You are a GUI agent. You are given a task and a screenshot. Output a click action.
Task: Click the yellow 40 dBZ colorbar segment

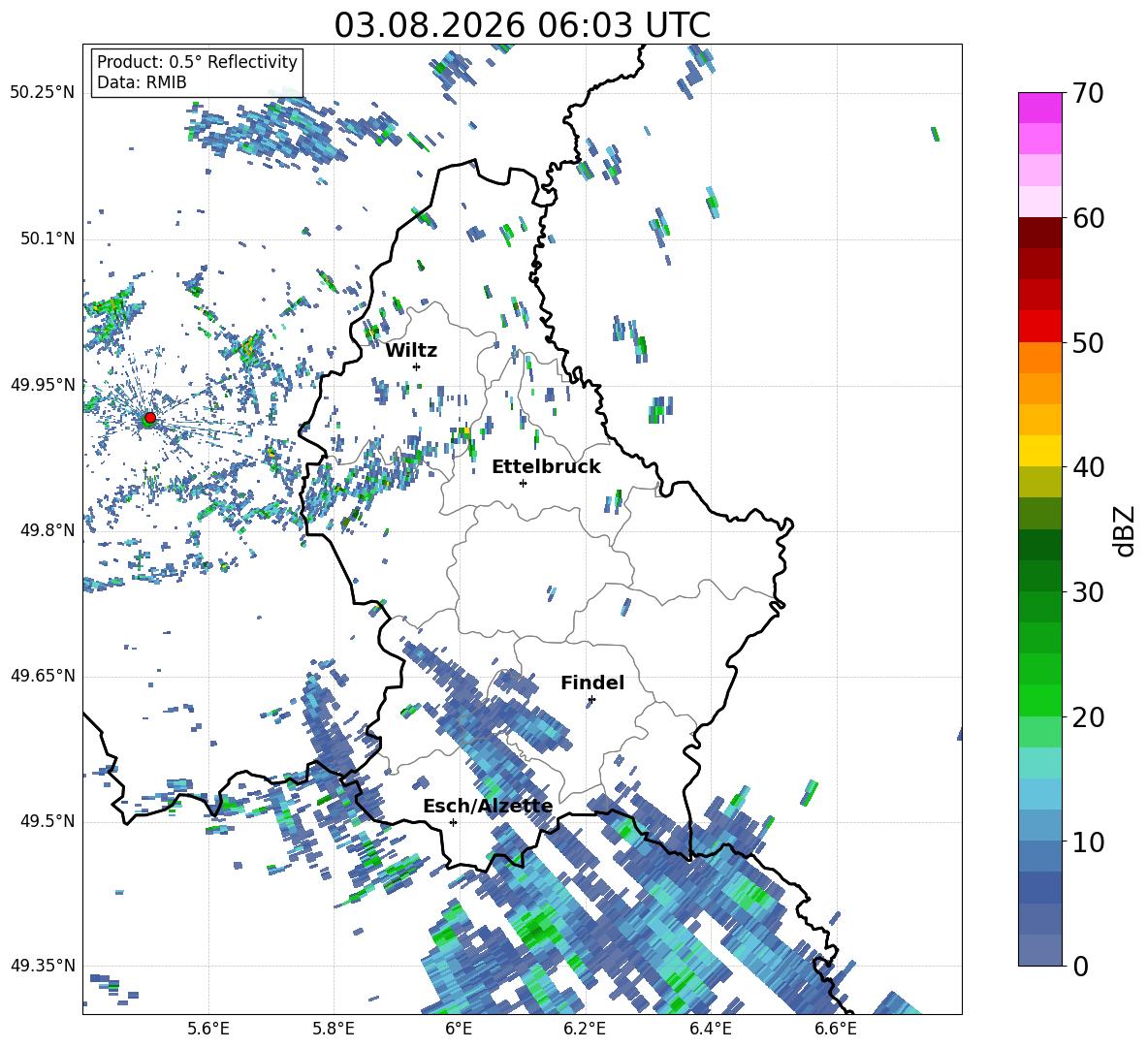[x=1039, y=451]
